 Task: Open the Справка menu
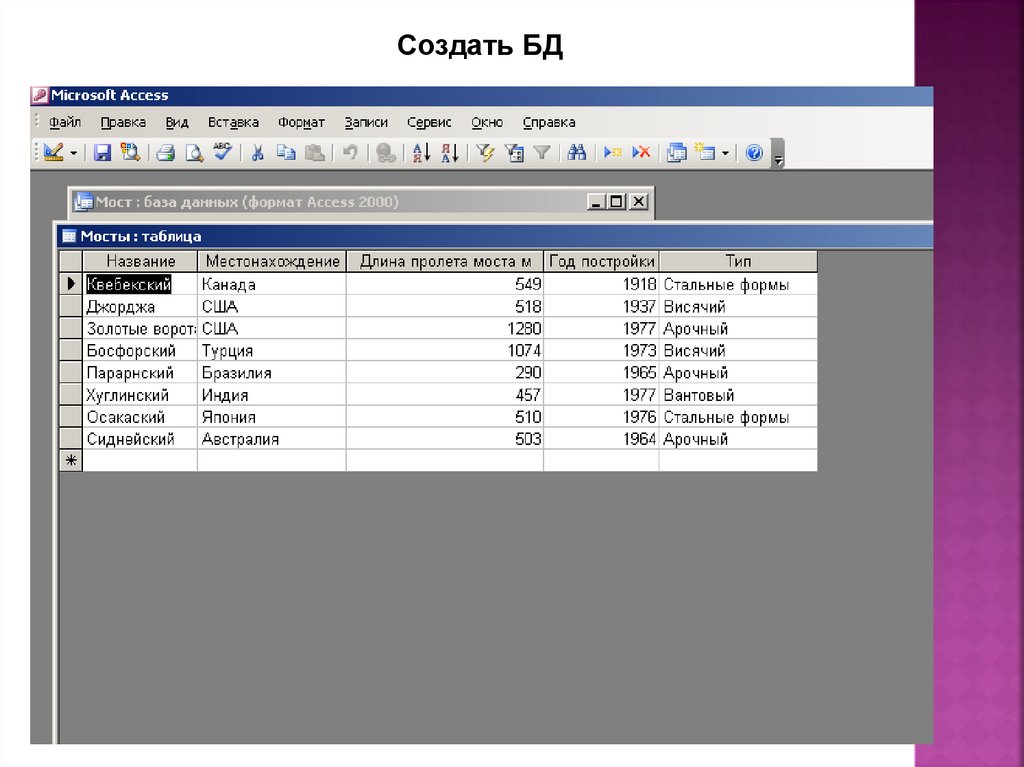pyautogui.click(x=549, y=122)
